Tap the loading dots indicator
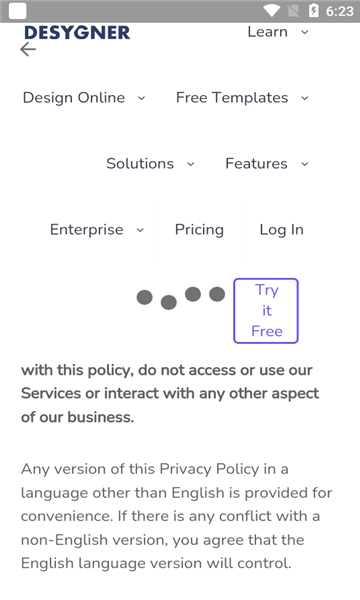360x600 pixels. 181,298
